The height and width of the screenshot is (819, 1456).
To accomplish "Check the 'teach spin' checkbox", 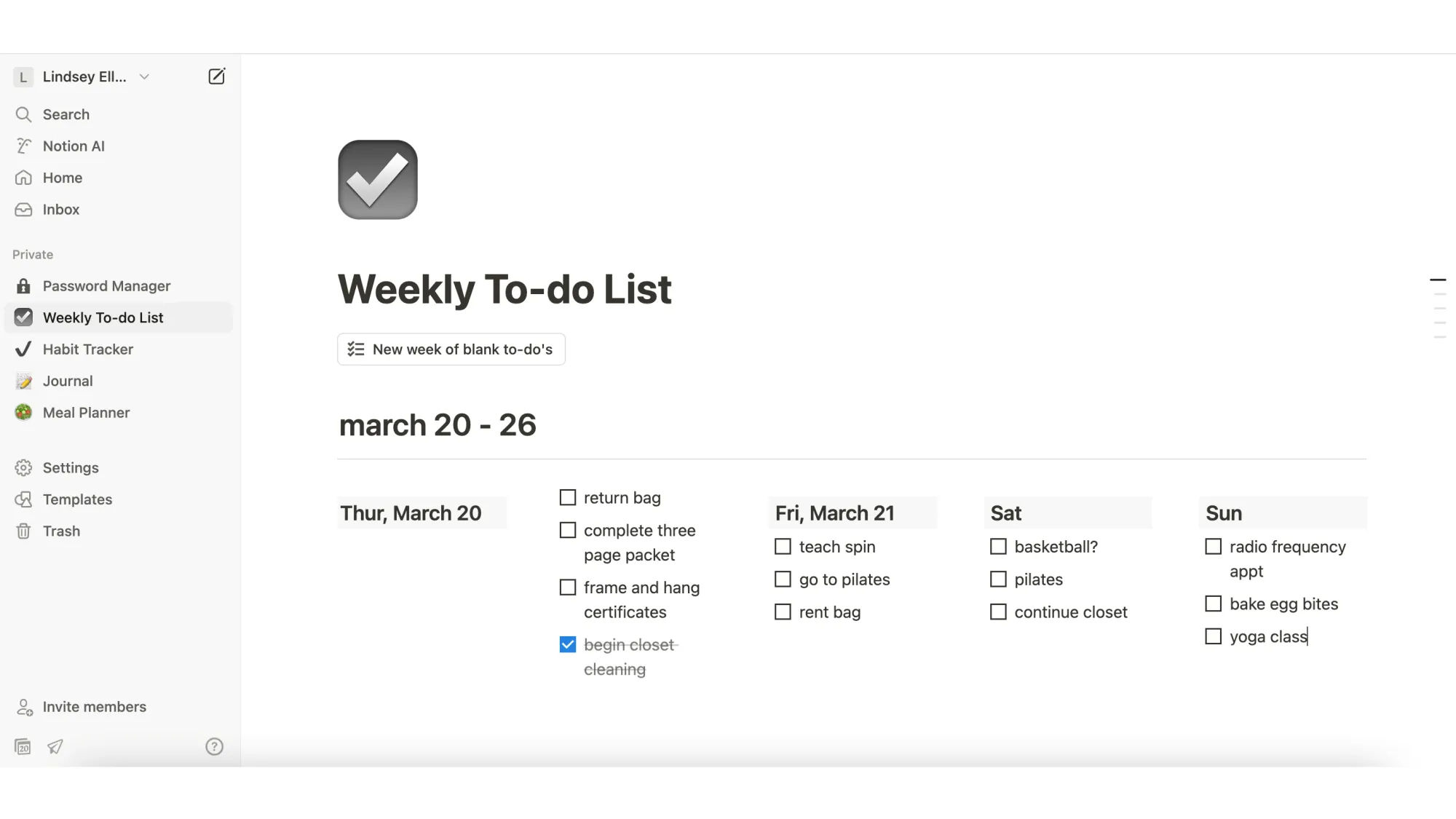I will click(783, 546).
